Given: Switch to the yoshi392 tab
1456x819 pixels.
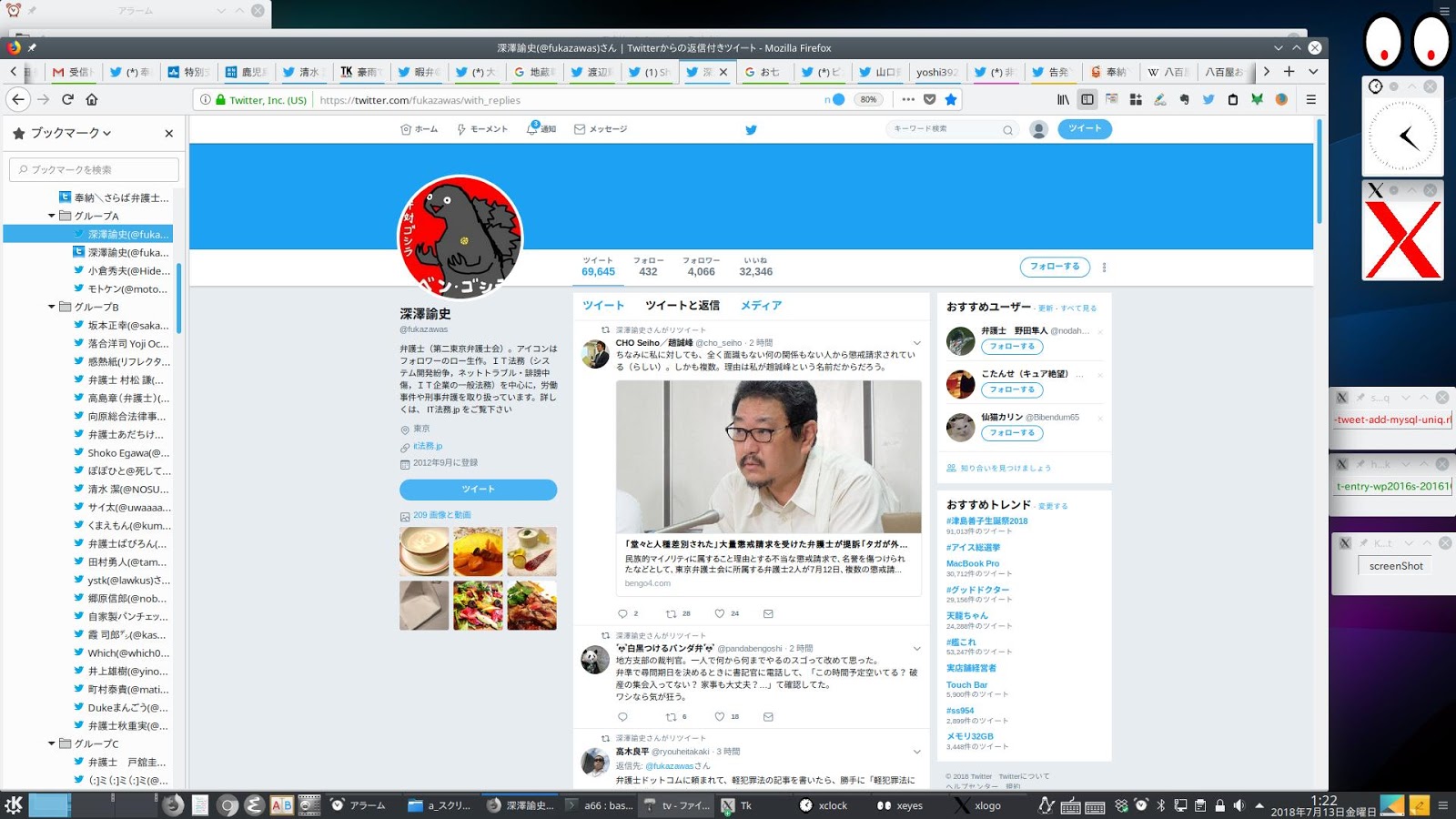Looking at the screenshot, I should pos(936,72).
